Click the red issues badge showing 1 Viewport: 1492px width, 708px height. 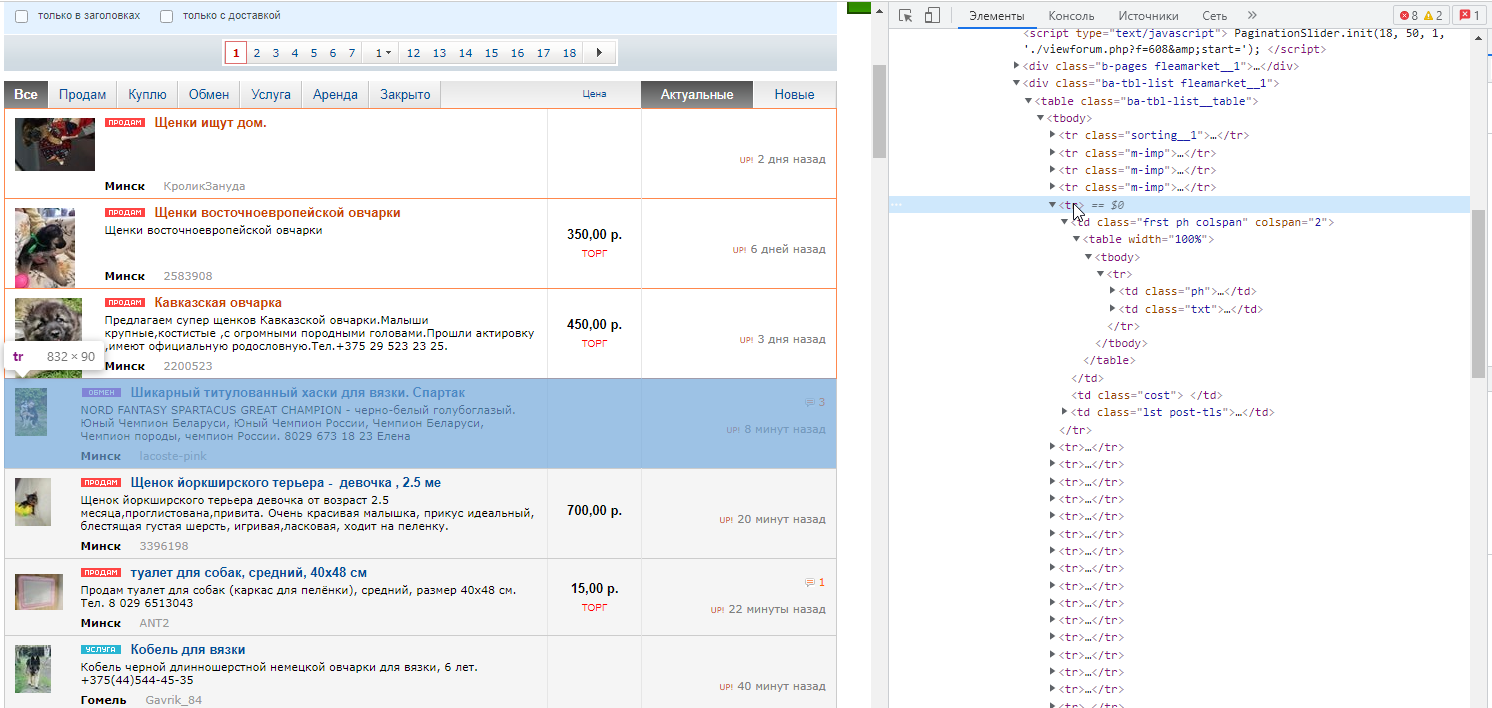(1469, 15)
